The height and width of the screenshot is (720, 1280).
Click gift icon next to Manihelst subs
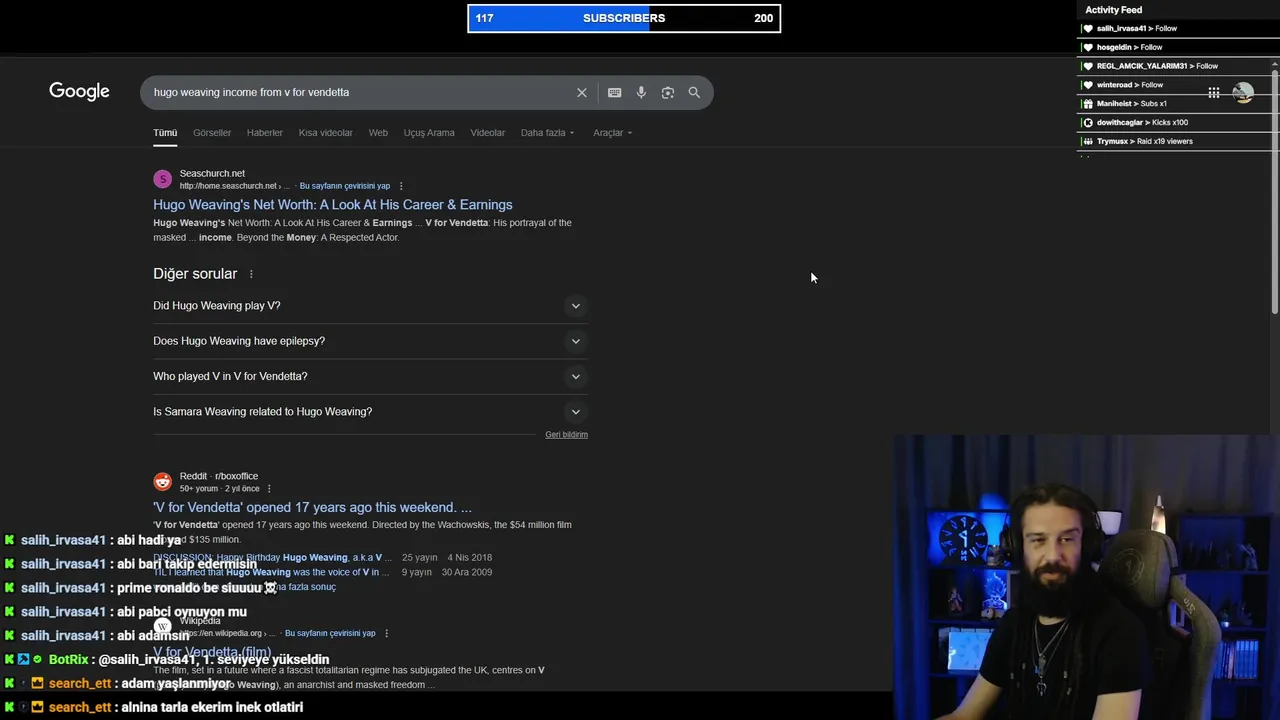pyautogui.click(x=1088, y=104)
